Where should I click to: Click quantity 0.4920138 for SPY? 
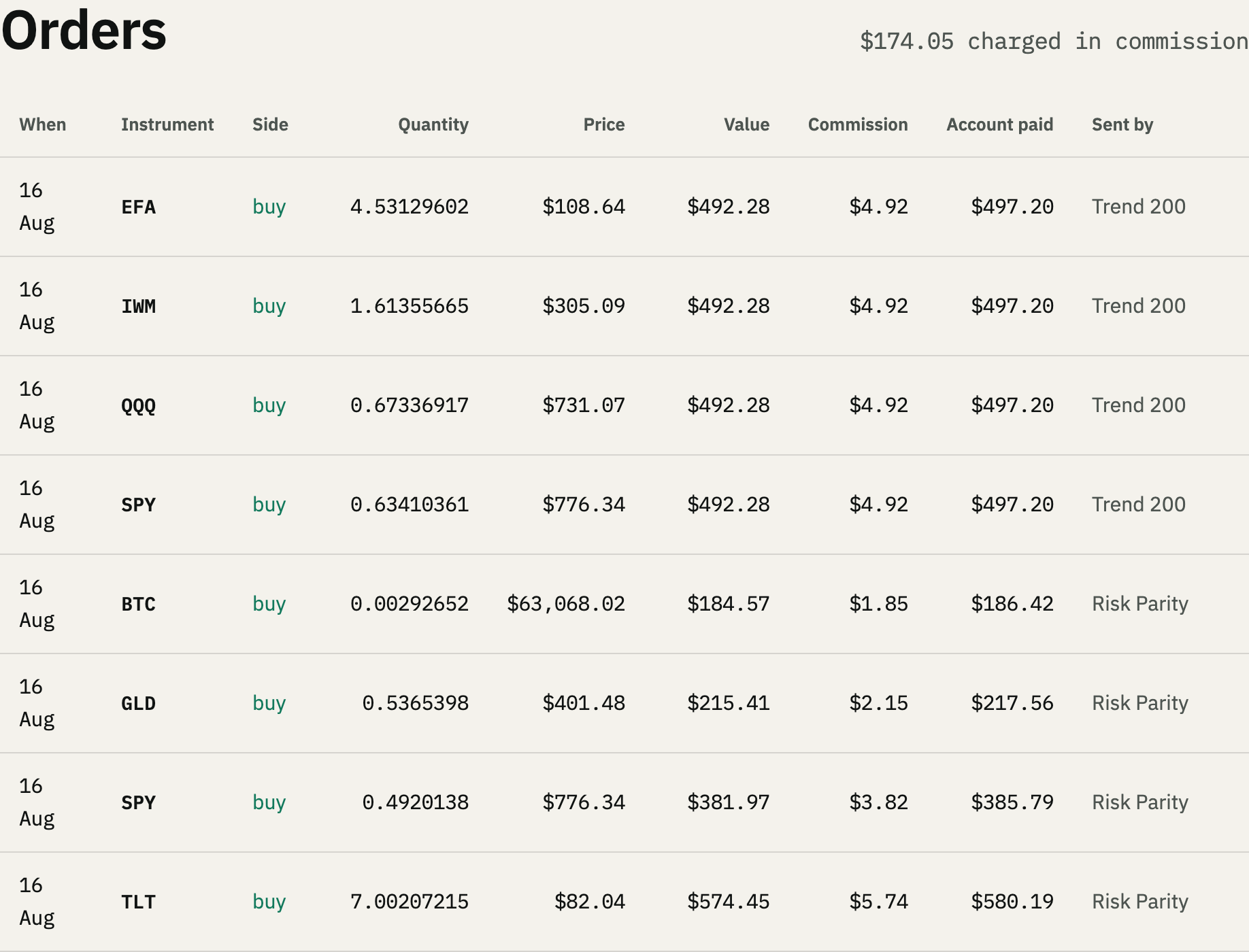click(x=416, y=802)
